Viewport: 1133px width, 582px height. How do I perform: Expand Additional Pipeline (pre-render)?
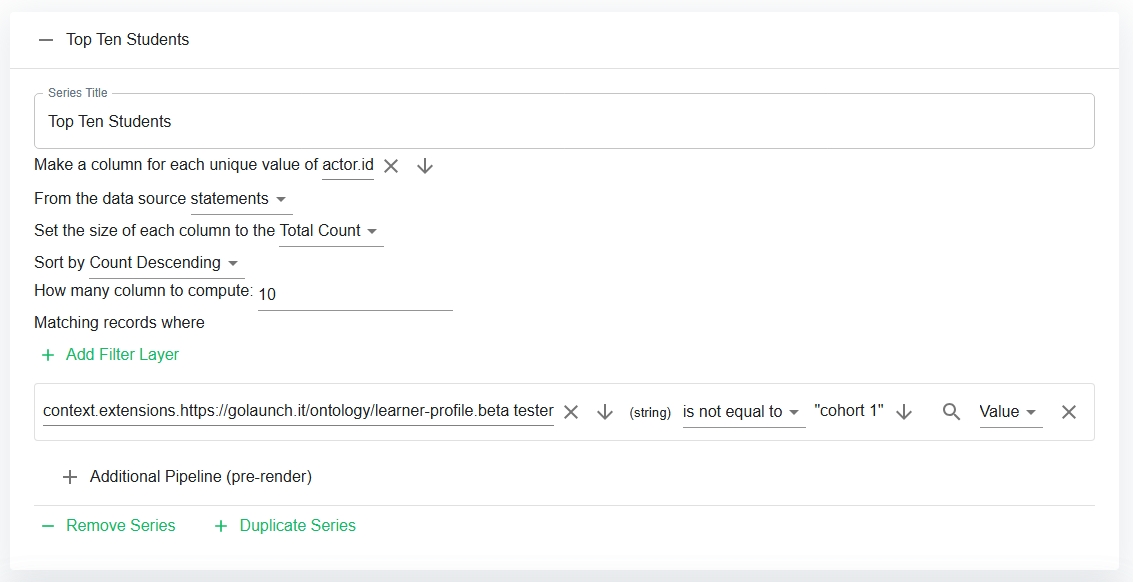tap(188, 477)
